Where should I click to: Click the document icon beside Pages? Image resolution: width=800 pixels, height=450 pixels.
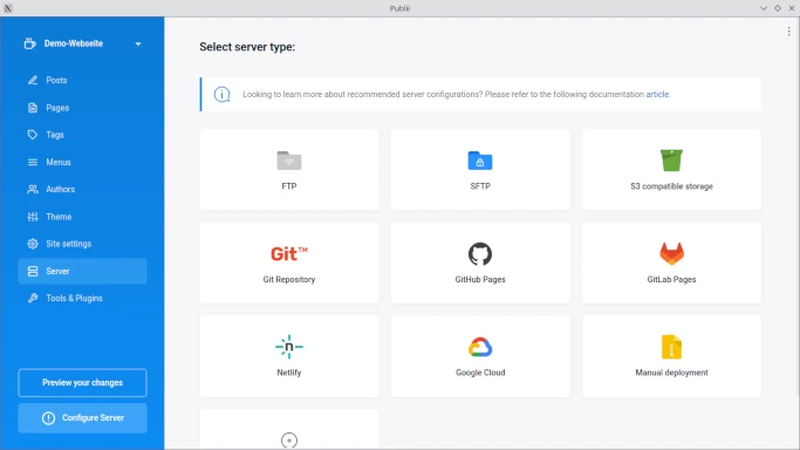[33, 108]
